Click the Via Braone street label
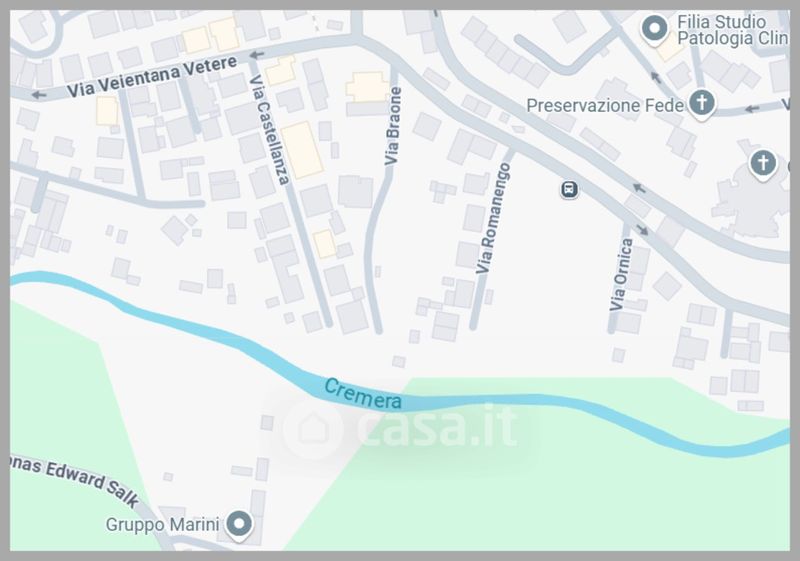 tap(392, 126)
